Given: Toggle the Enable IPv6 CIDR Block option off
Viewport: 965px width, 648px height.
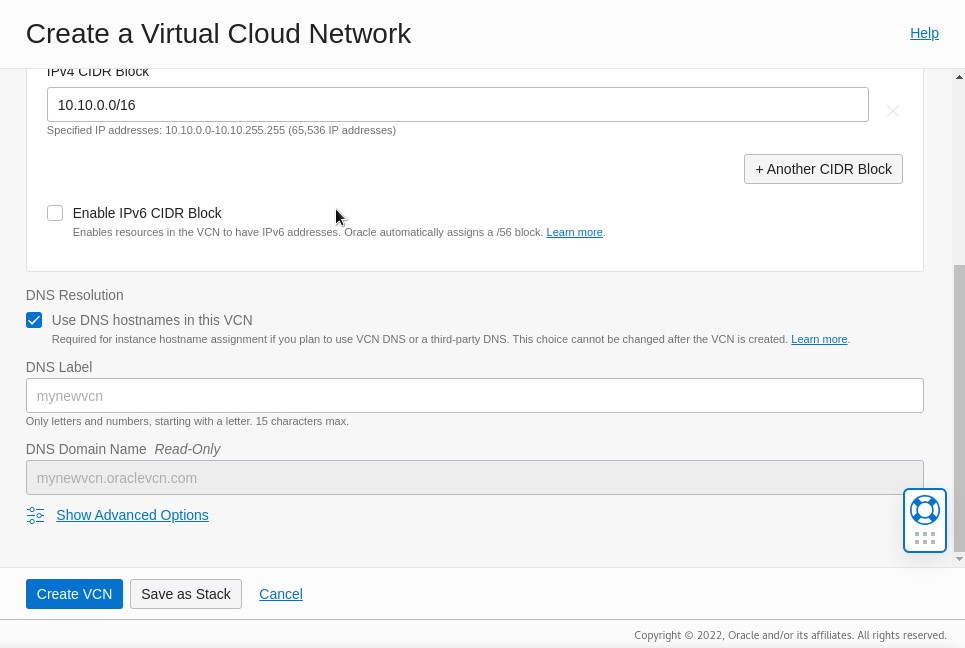Looking at the screenshot, I should 54,213.
